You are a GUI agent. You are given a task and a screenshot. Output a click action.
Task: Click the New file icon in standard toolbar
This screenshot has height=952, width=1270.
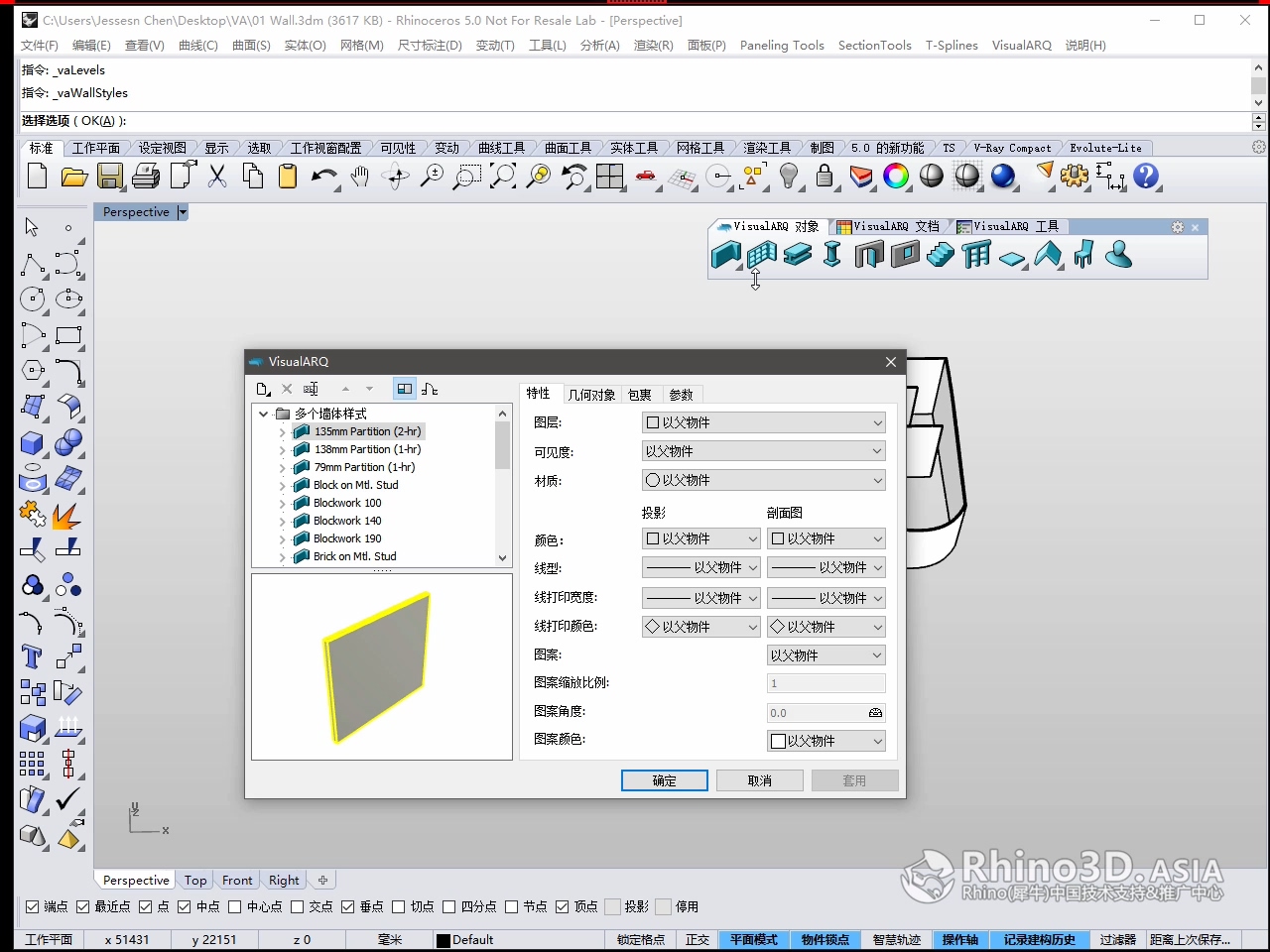pyautogui.click(x=37, y=177)
